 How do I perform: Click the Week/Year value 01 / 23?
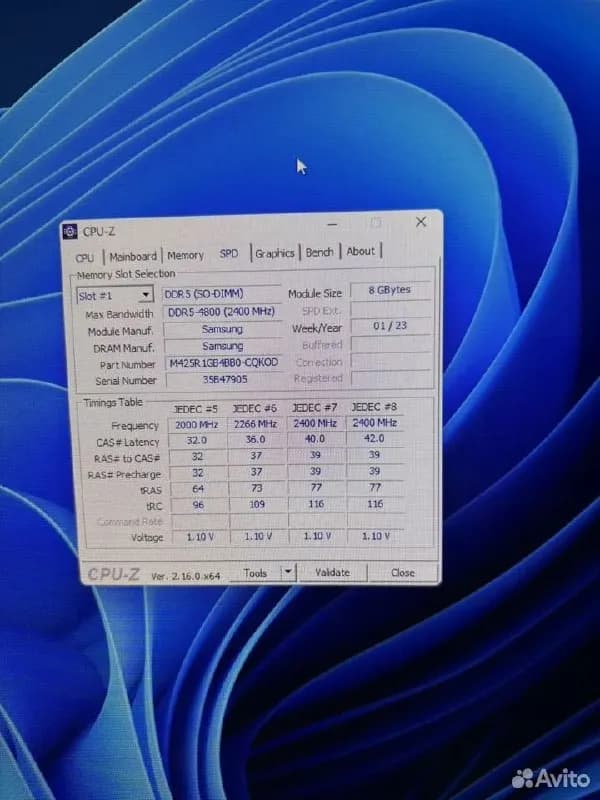tap(390, 326)
